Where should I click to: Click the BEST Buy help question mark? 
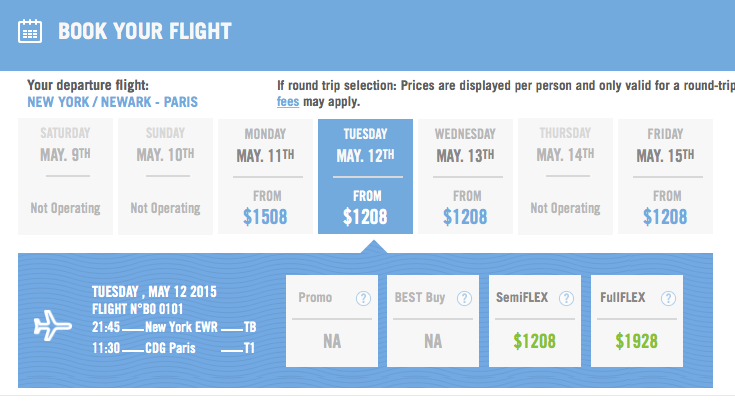[x=462, y=298]
